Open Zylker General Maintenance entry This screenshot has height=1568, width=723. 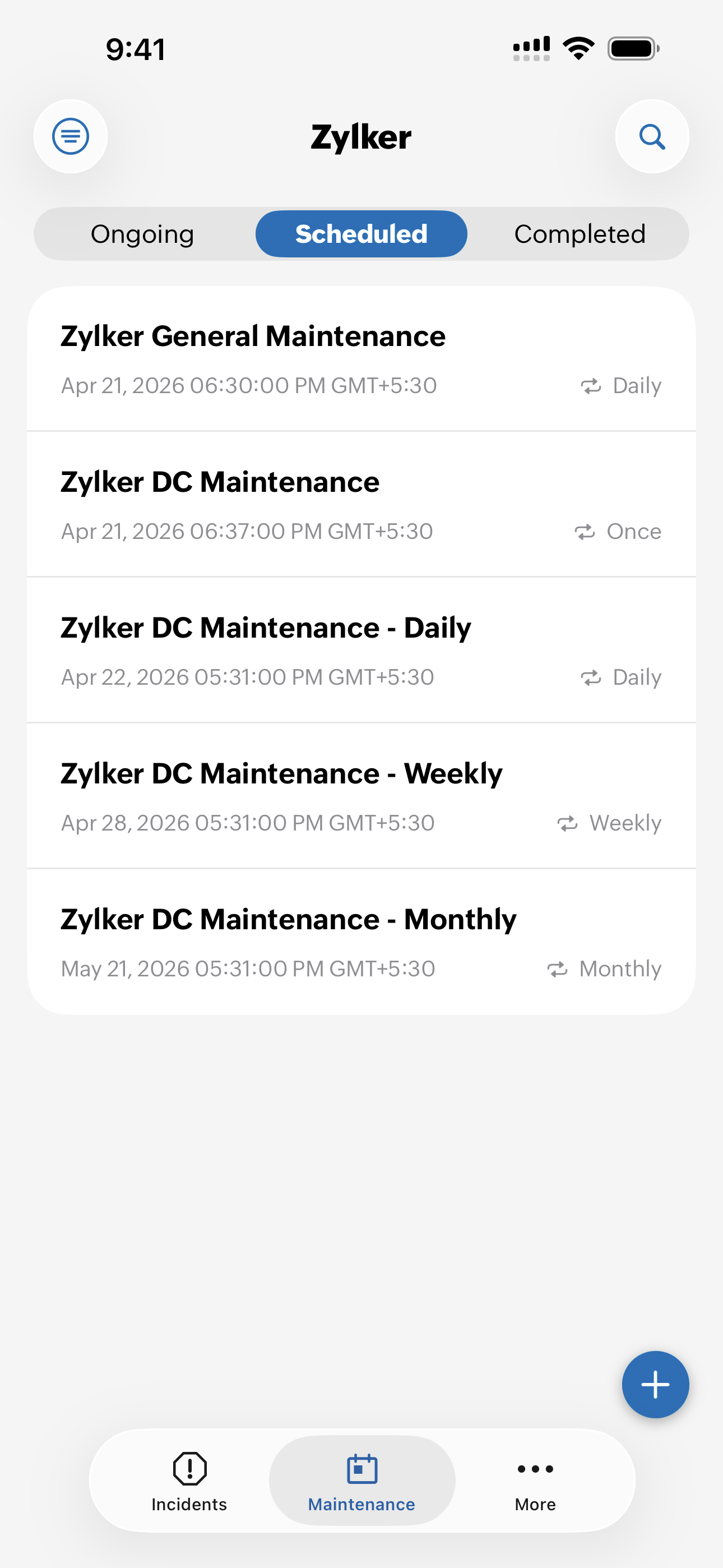[253, 336]
